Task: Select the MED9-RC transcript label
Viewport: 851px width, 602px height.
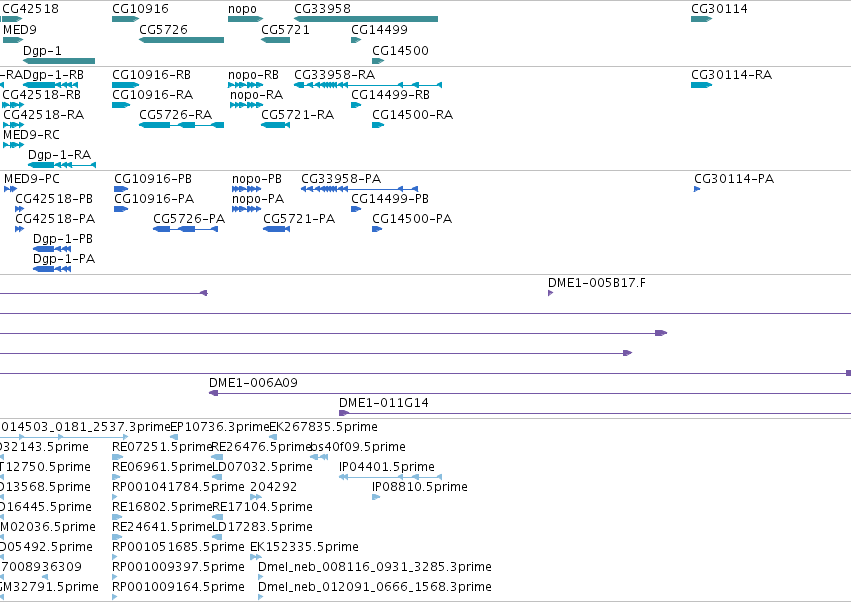Action: (x=31, y=135)
